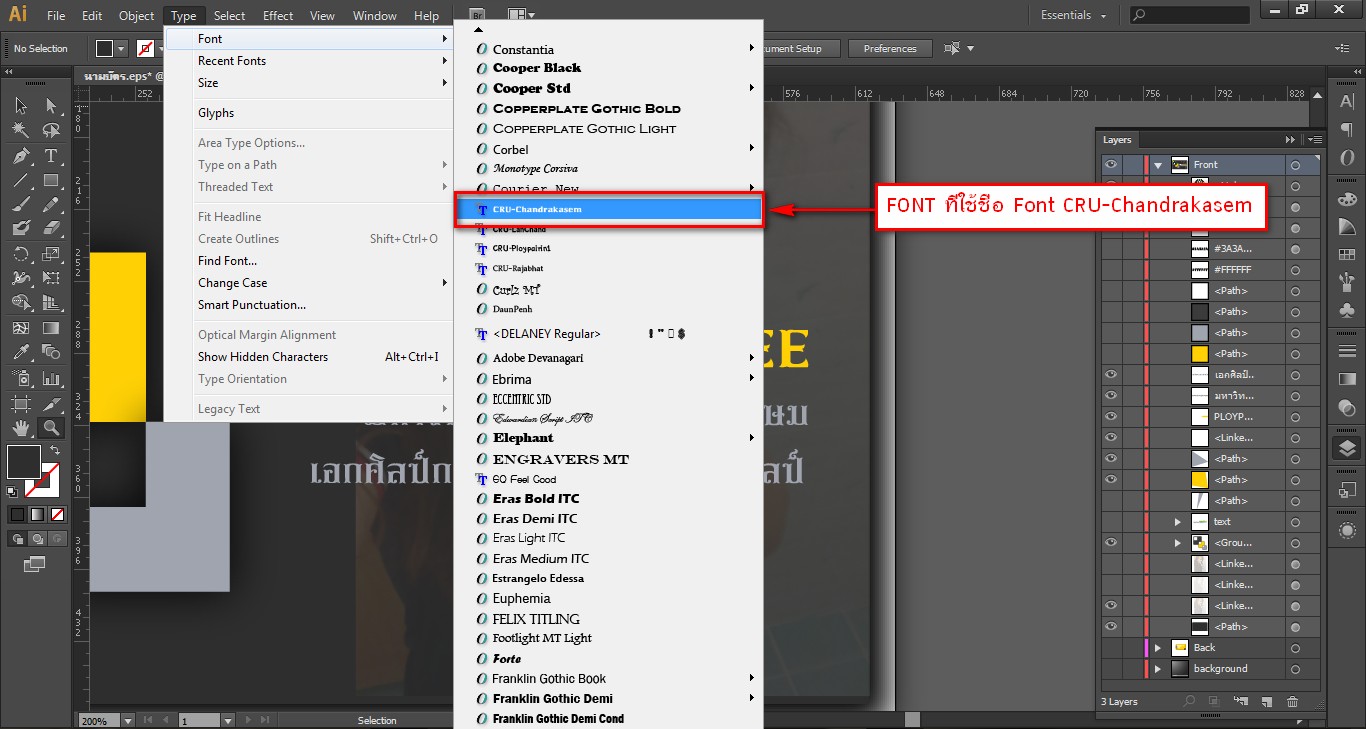
Task: Collapse the Front layer triangle
Action: click(x=1158, y=165)
